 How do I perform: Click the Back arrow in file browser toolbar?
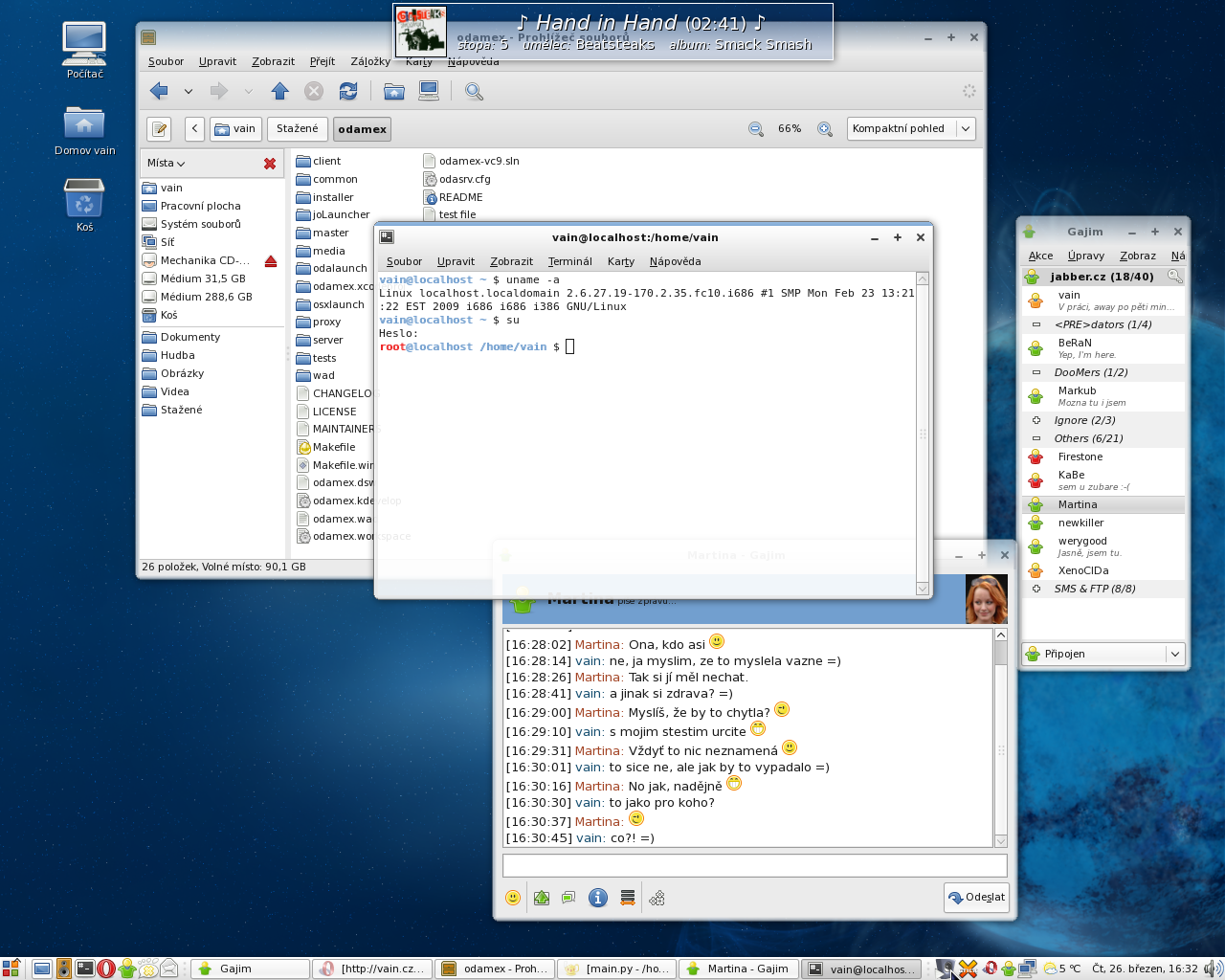(159, 91)
